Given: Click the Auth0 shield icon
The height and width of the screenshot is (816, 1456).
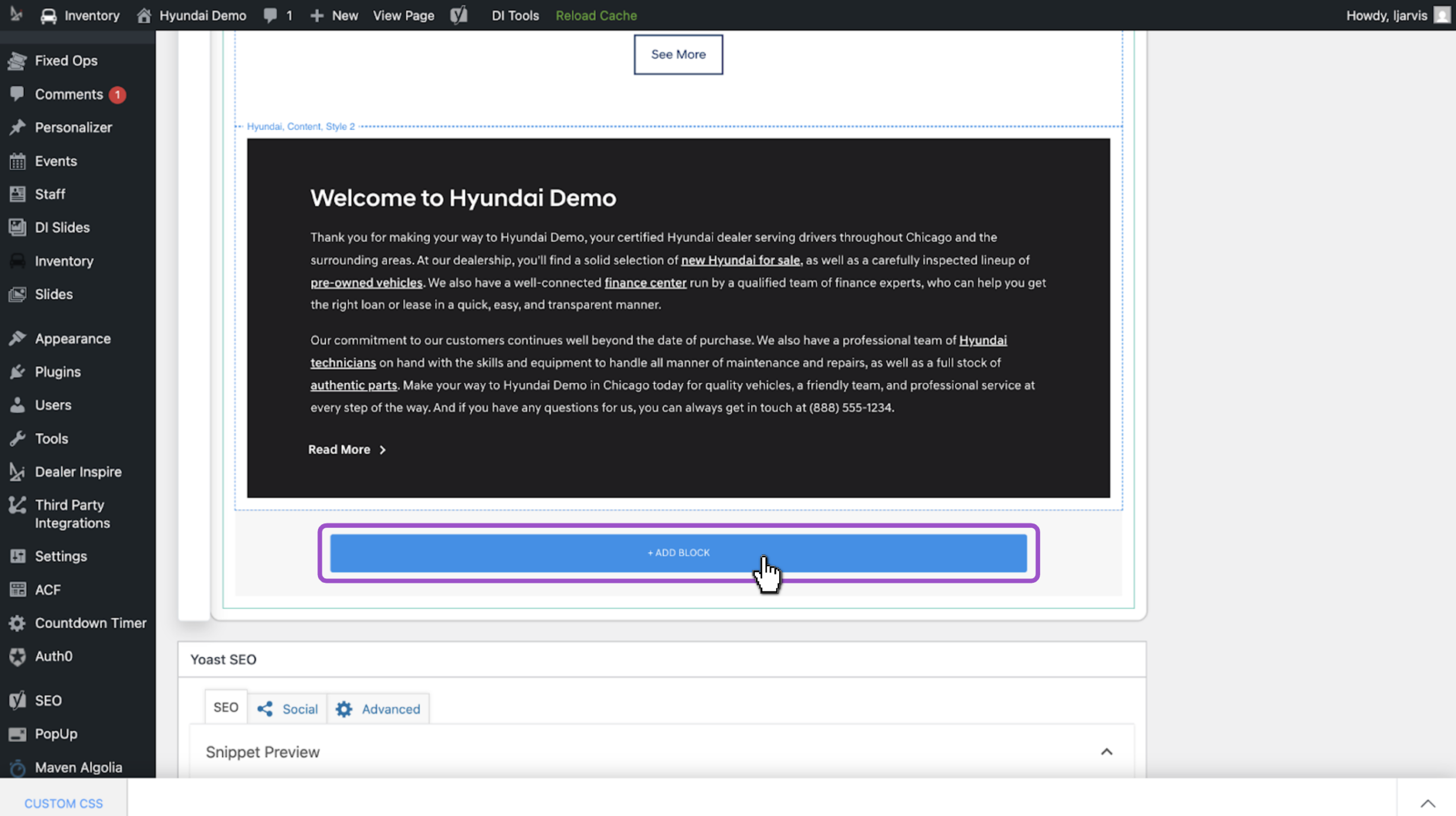Looking at the screenshot, I should tap(17, 656).
